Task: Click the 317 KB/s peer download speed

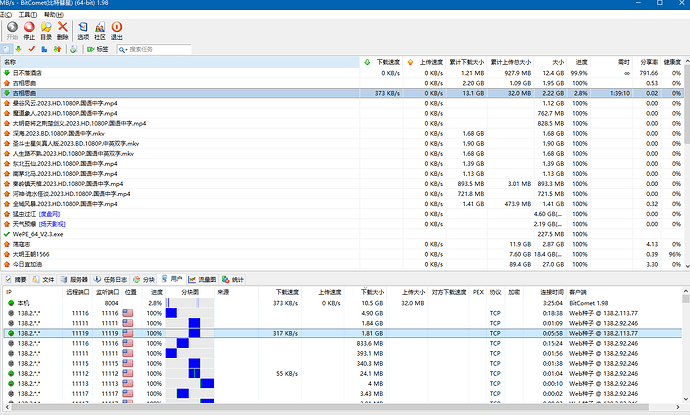Action: tap(285, 334)
